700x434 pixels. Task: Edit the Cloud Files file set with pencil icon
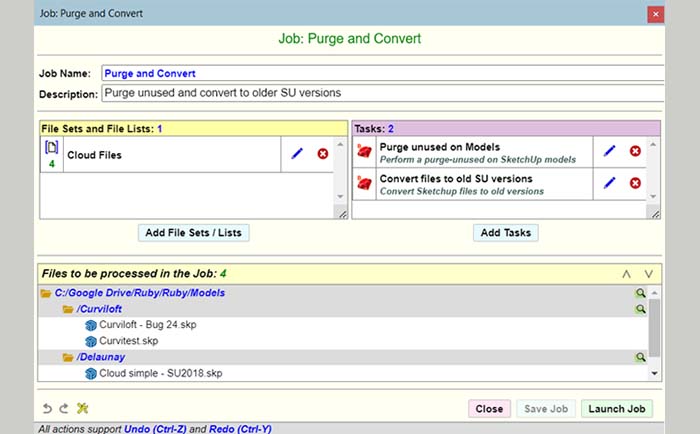(x=296, y=153)
